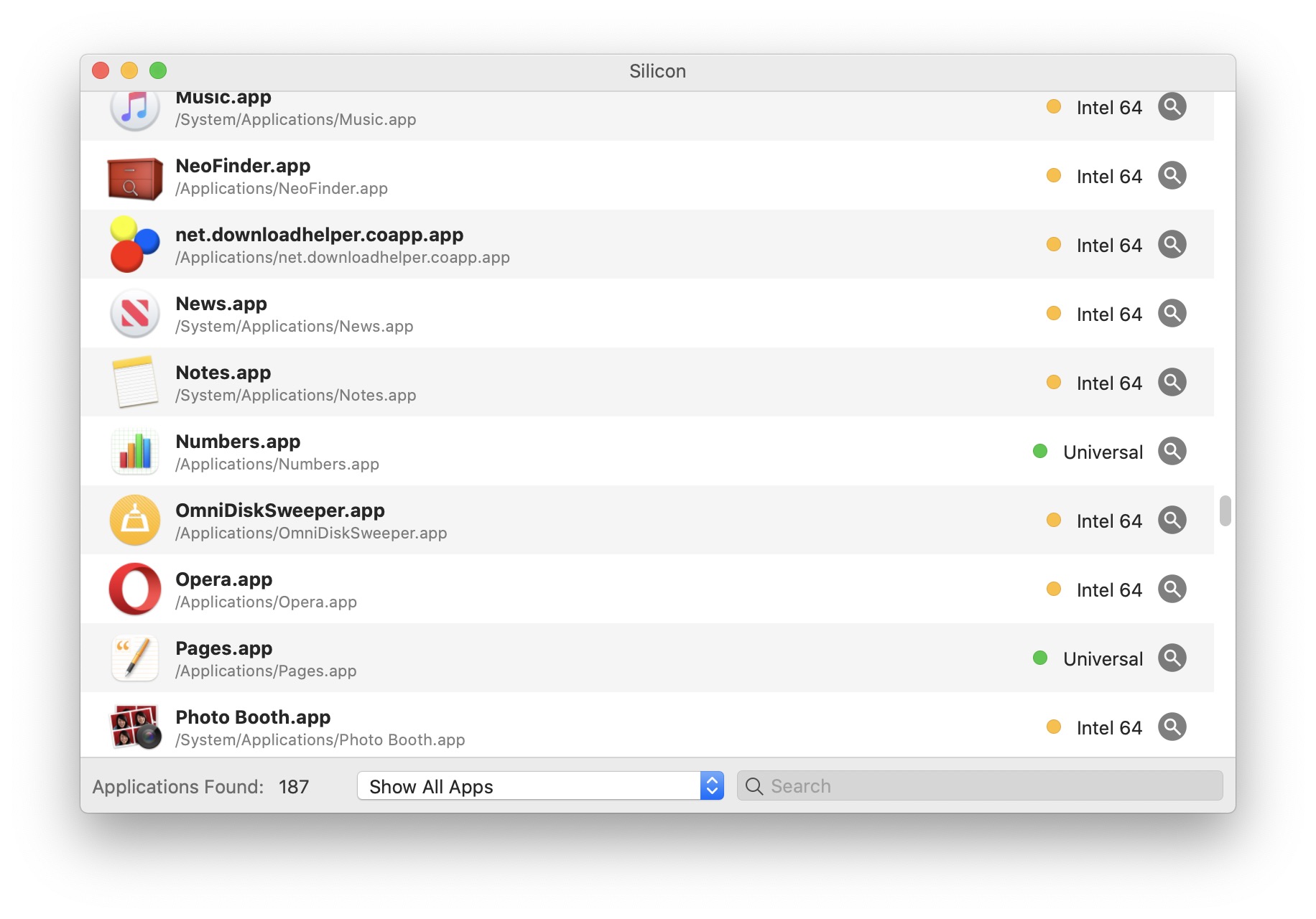The image size is (1316, 919).
Task: Reveal NeoFinder.app with its magnifier button
Action: (1172, 176)
